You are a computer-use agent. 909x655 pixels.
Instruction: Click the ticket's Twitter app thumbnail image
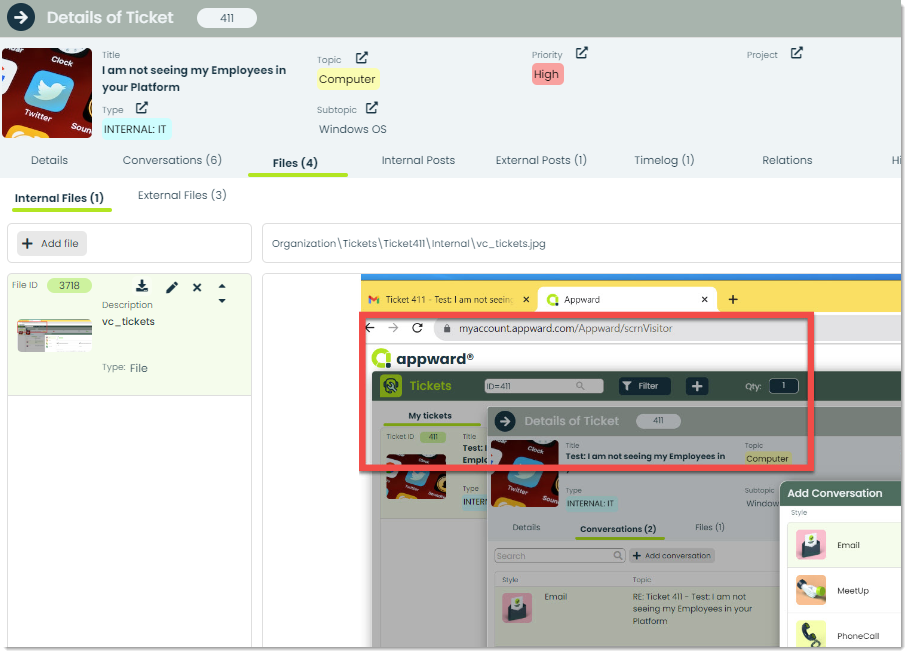[x=47, y=93]
